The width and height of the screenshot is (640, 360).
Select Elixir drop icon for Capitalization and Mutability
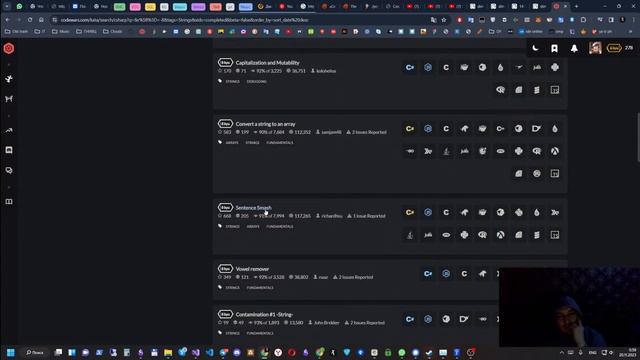(x=500, y=67)
